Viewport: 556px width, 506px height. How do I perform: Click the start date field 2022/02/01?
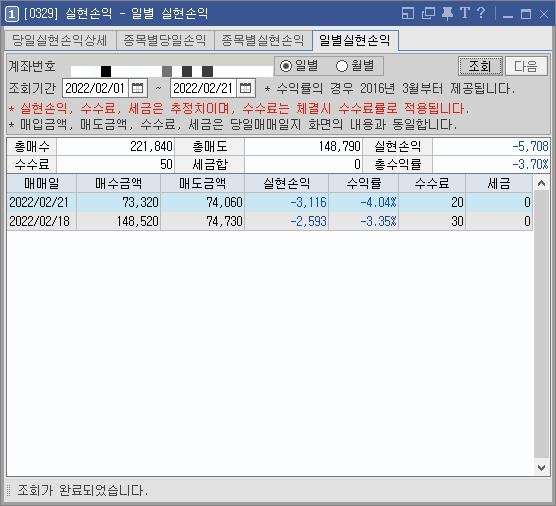(x=95, y=88)
